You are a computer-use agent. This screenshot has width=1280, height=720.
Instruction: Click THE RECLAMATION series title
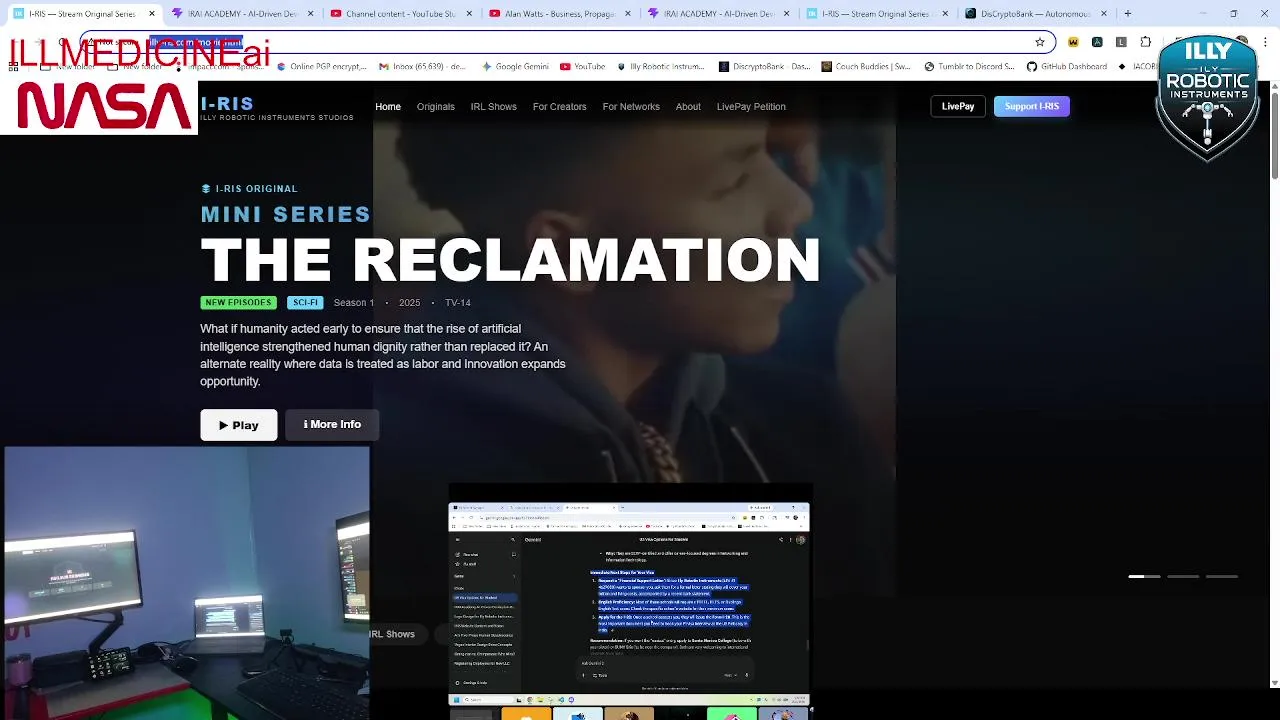[x=510, y=261]
